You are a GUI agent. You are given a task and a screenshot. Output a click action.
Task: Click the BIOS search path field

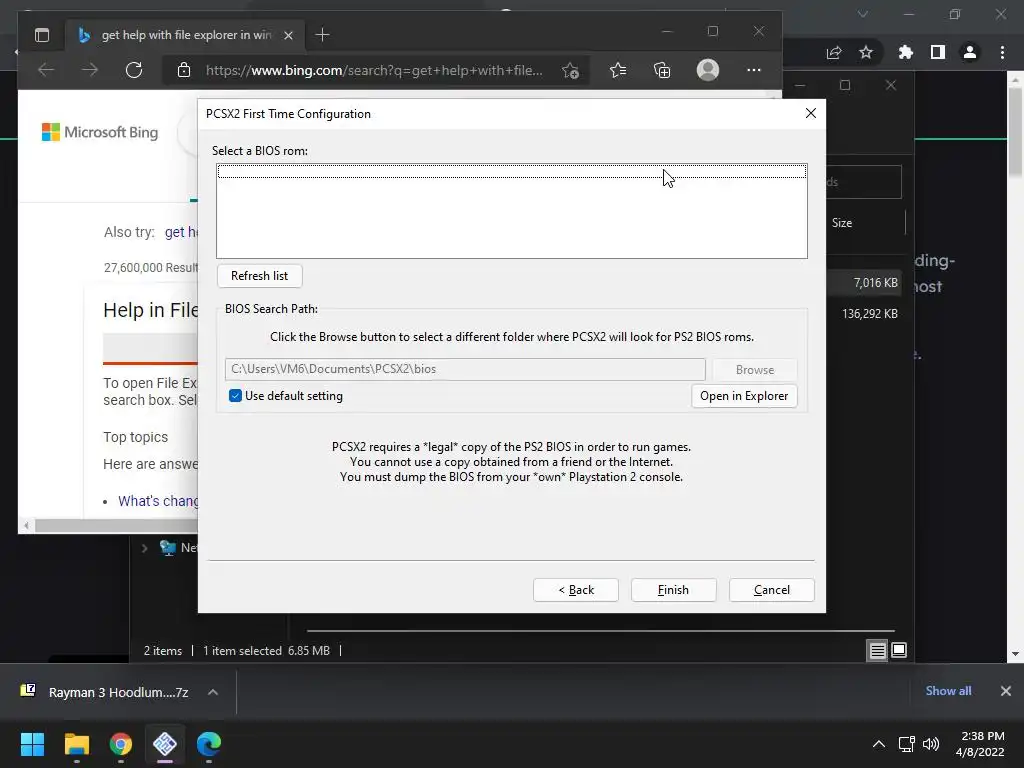tap(465, 369)
